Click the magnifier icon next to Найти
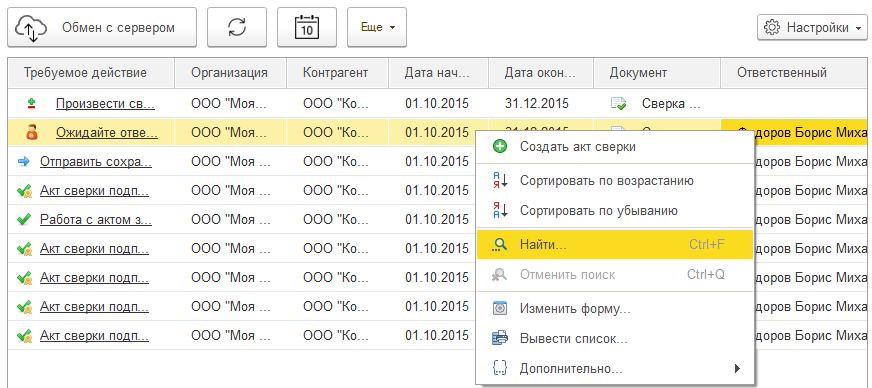 click(500, 245)
